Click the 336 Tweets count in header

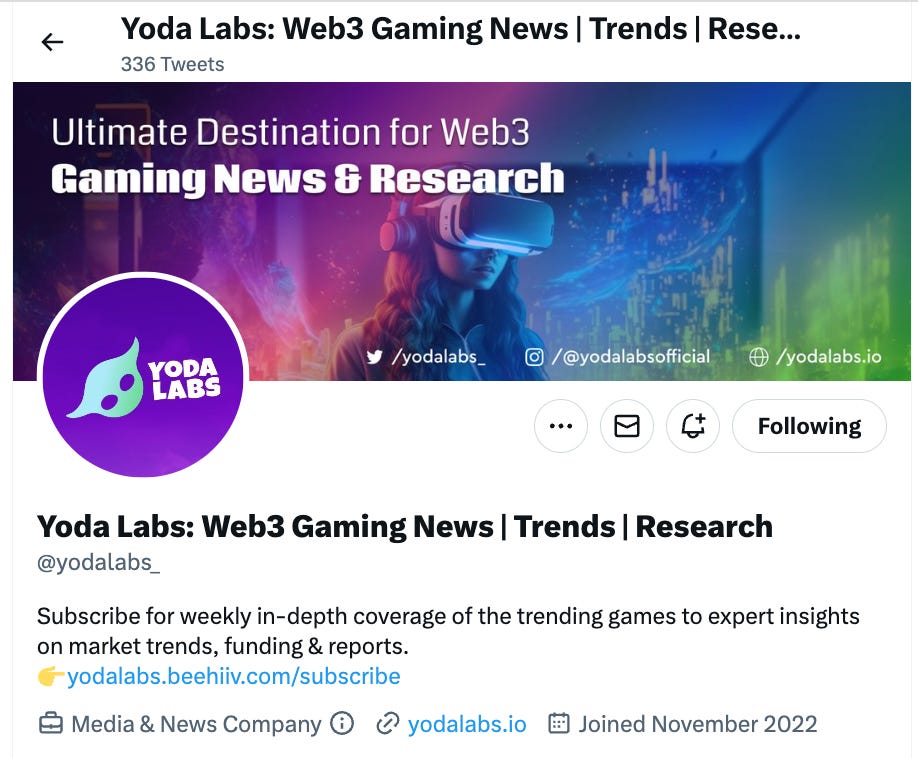point(172,64)
